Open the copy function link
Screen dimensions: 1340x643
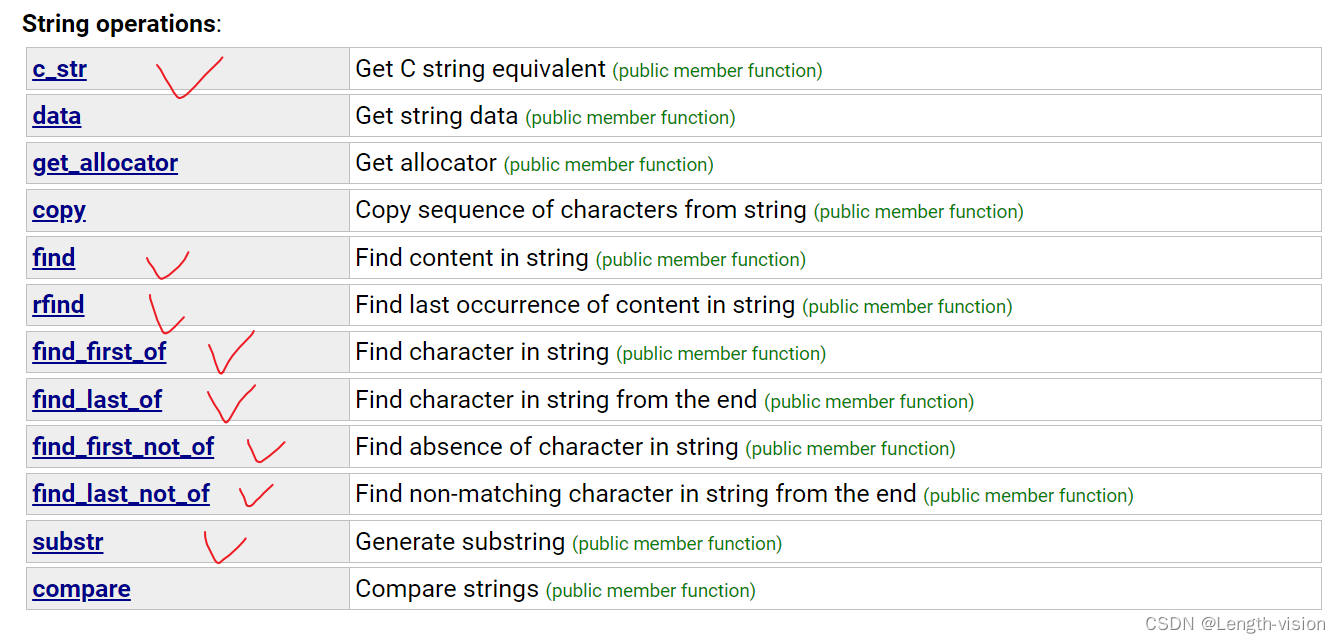(x=59, y=211)
